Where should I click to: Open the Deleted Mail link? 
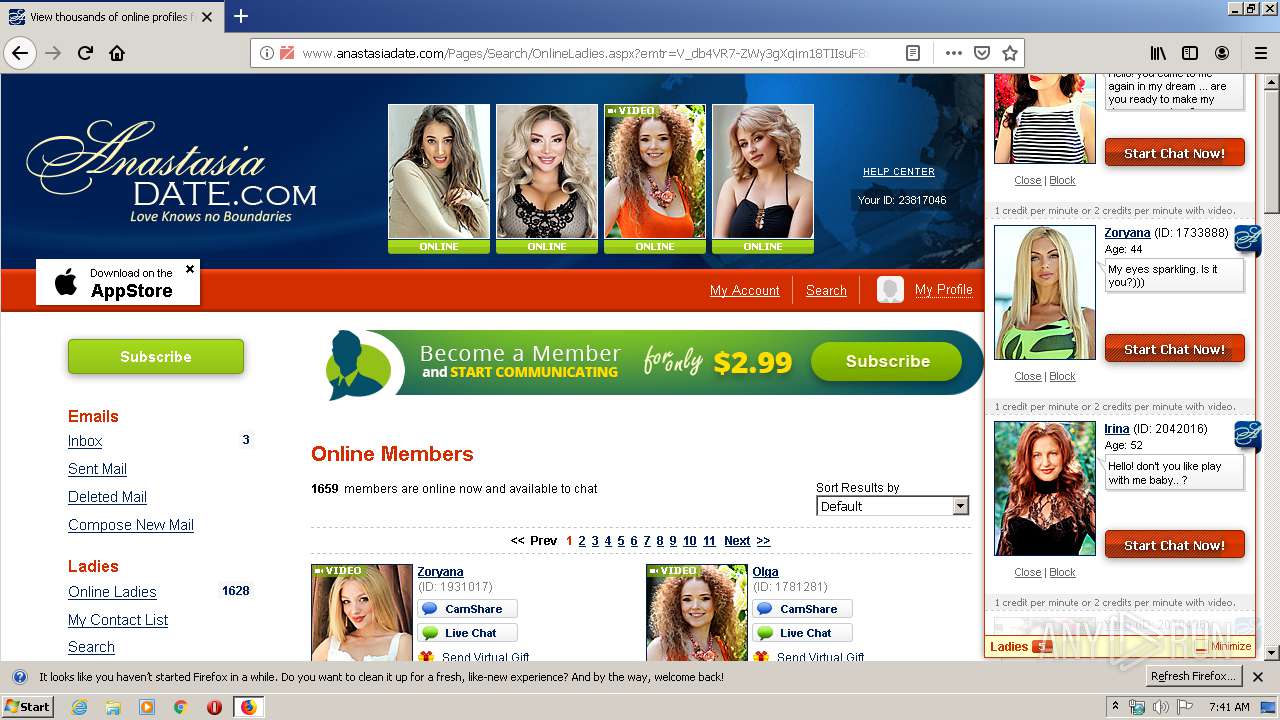(x=107, y=497)
